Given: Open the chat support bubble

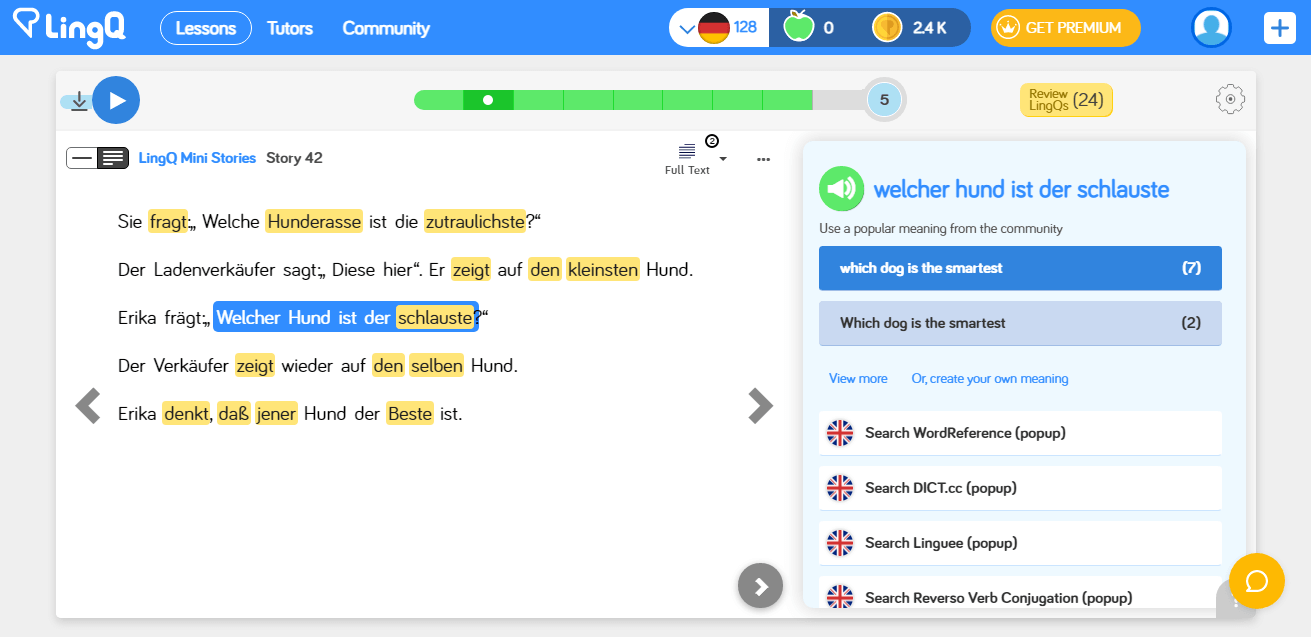Looking at the screenshot, I should [1256, 581].
